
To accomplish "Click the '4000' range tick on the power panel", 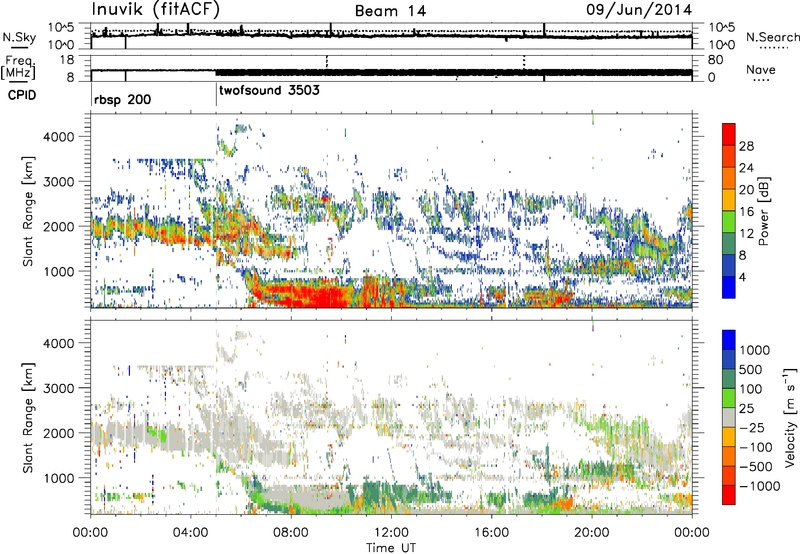I will click(x=59, y=137).
